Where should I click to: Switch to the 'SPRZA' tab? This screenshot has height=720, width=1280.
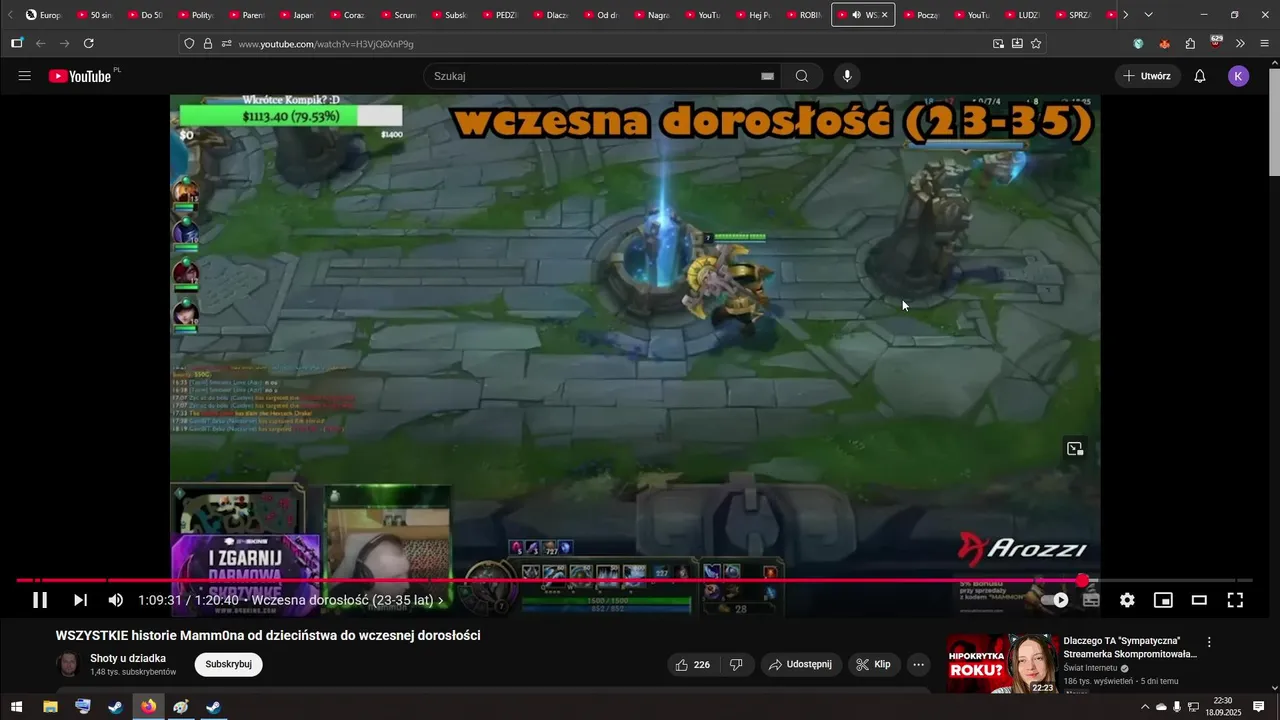[x=1075, y=15]
